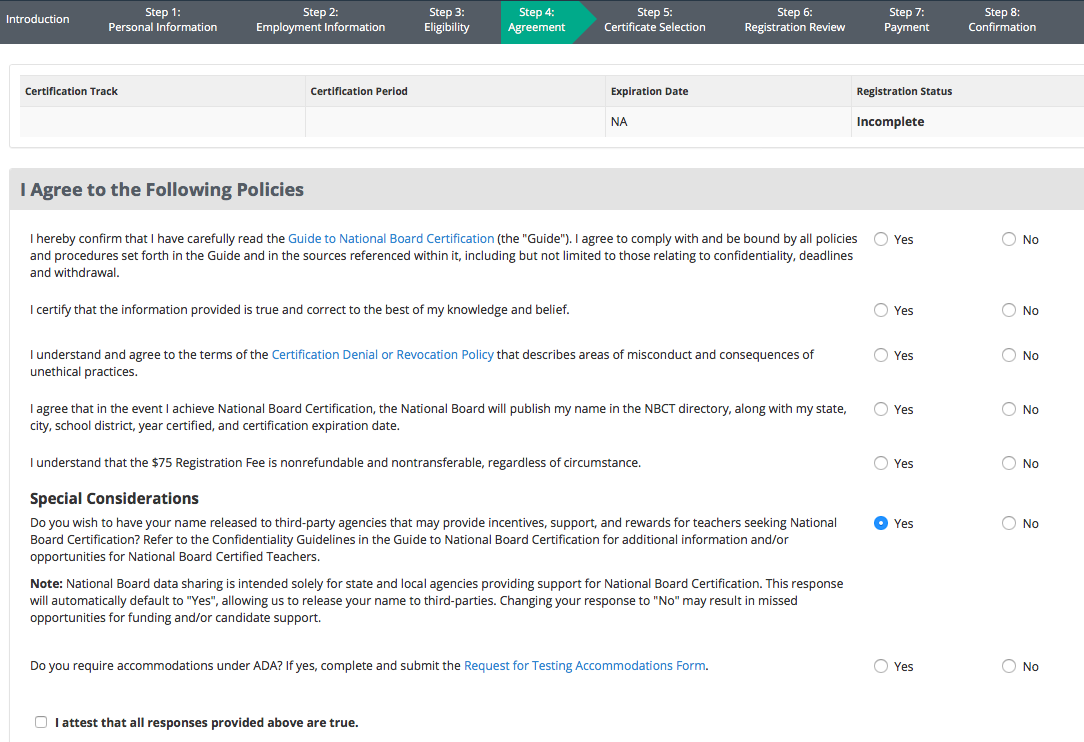
Task: Switch to Step 2: Employment Information
Action: (x=320, y=20)
